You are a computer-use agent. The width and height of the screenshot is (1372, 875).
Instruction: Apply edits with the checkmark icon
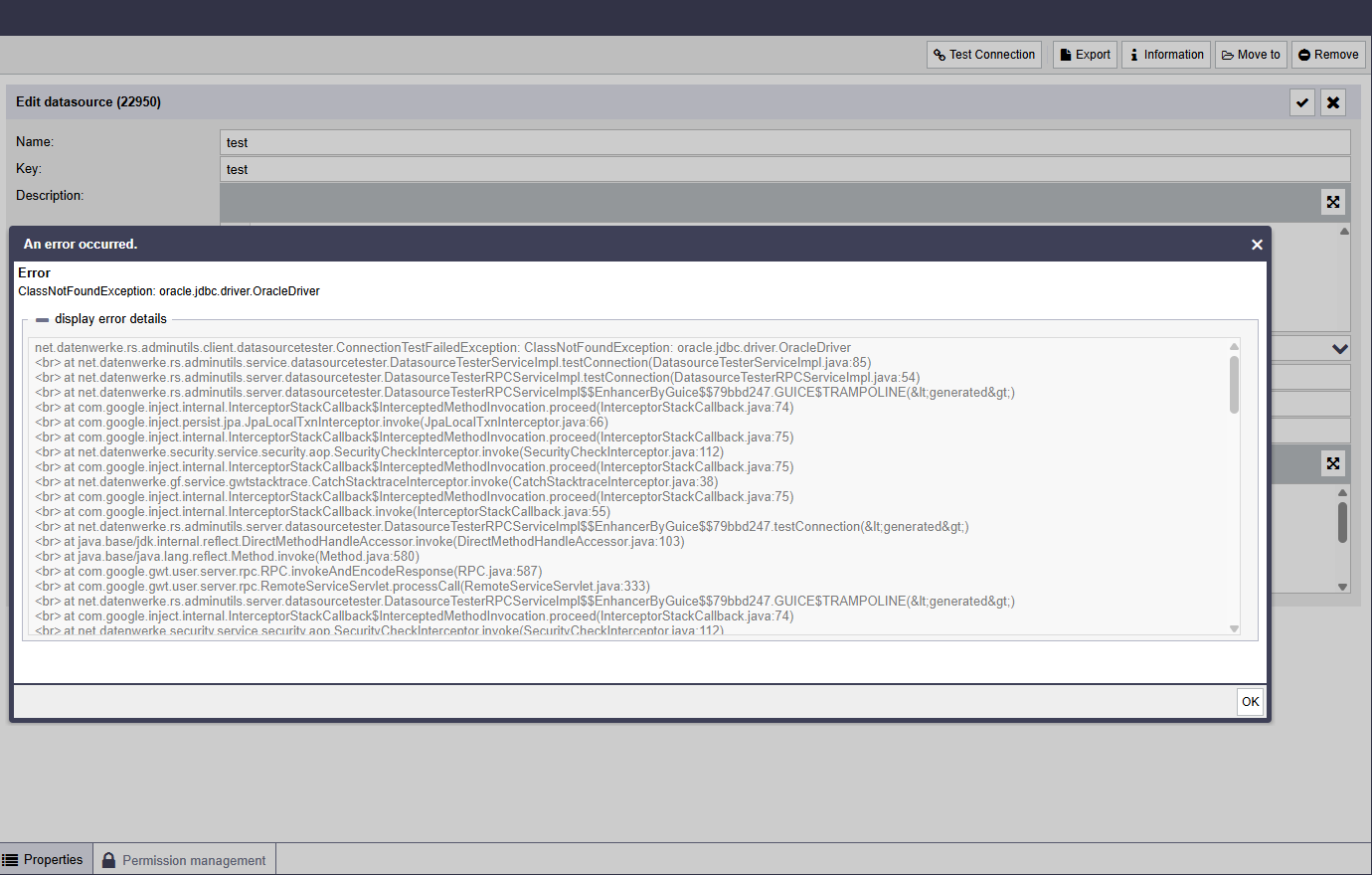[x=1302, y=102]
